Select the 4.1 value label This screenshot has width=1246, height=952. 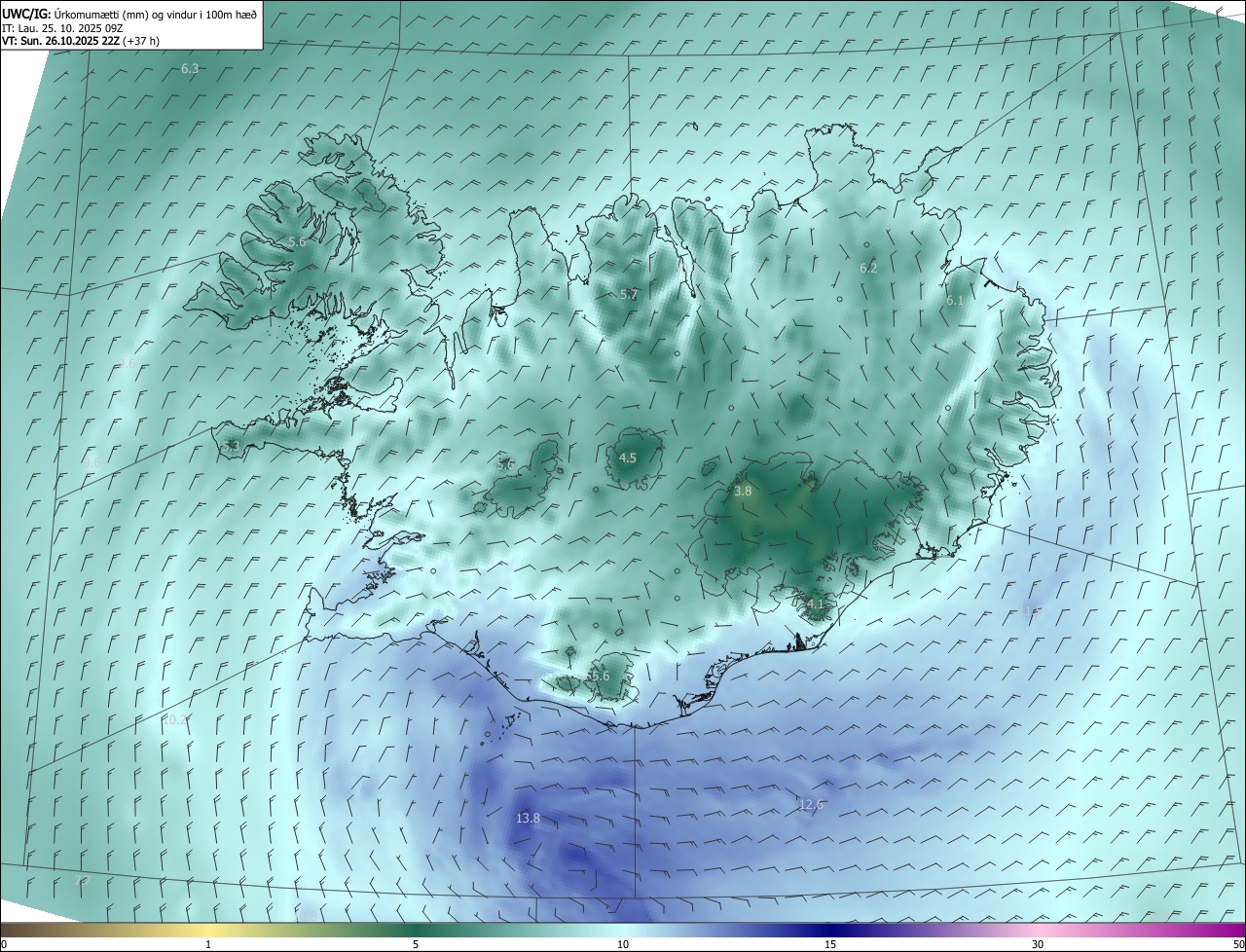tap(816, 604)
